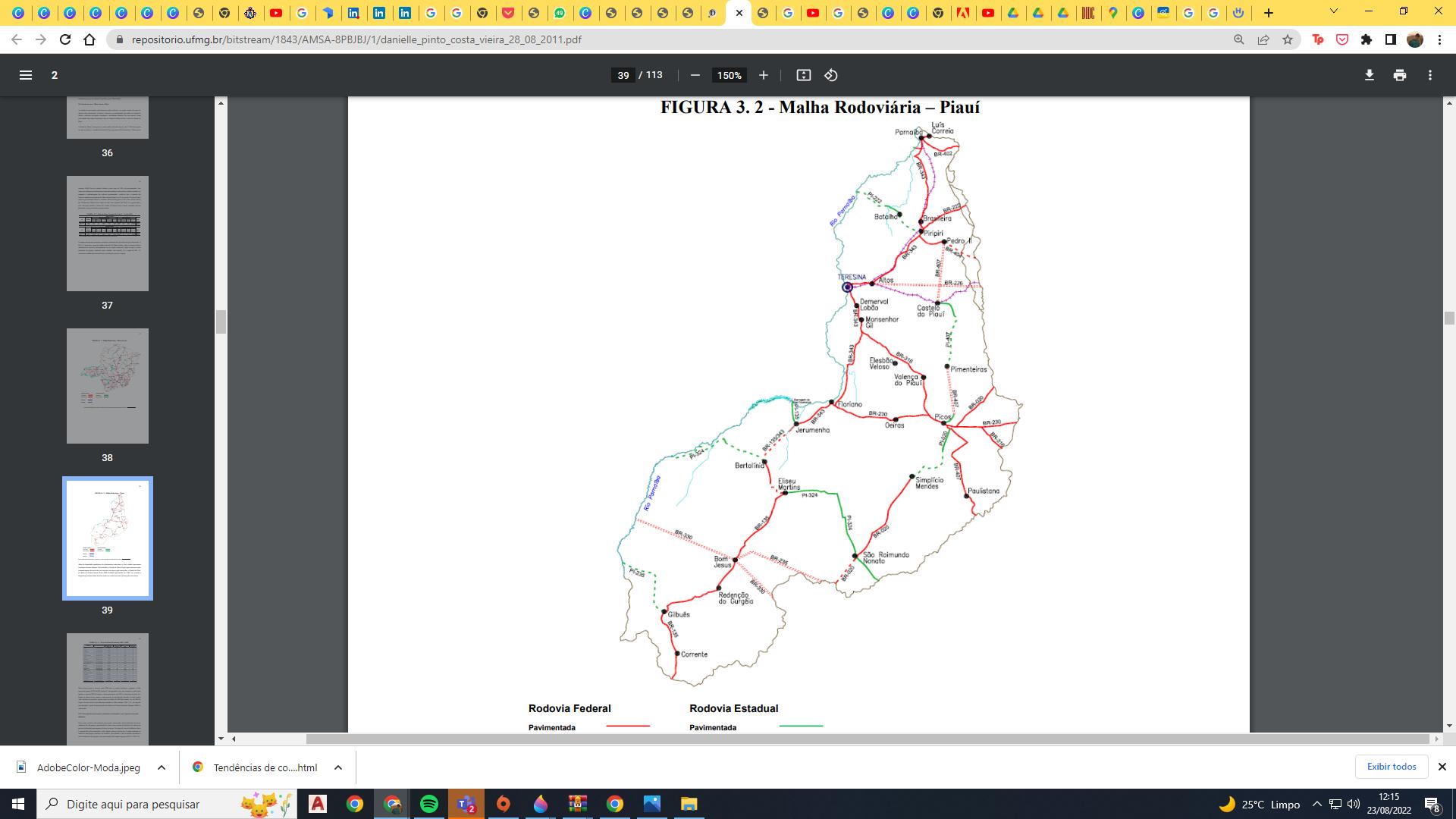Print the PDF document
This screenshot has width=1456, height=819.
coord(1400,75)
